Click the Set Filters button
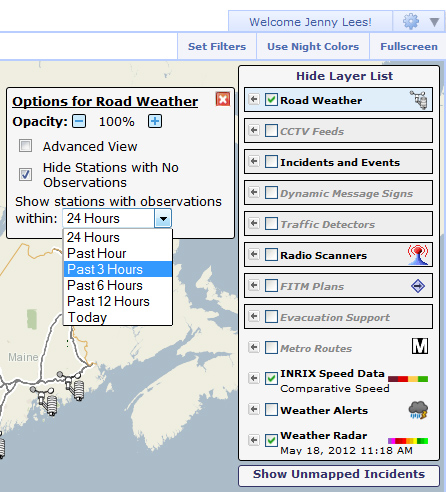Image resolution: width=446 pixels, height=492 pixels. tap(217, 46)
